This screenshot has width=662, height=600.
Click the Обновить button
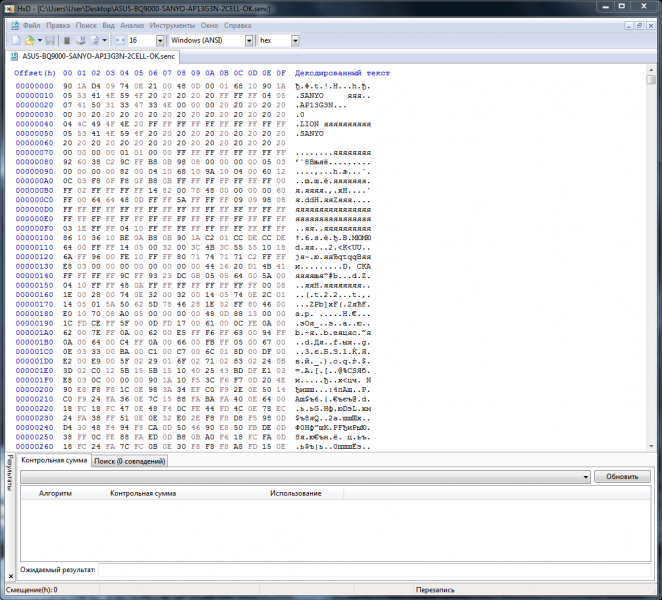point(622,476)
